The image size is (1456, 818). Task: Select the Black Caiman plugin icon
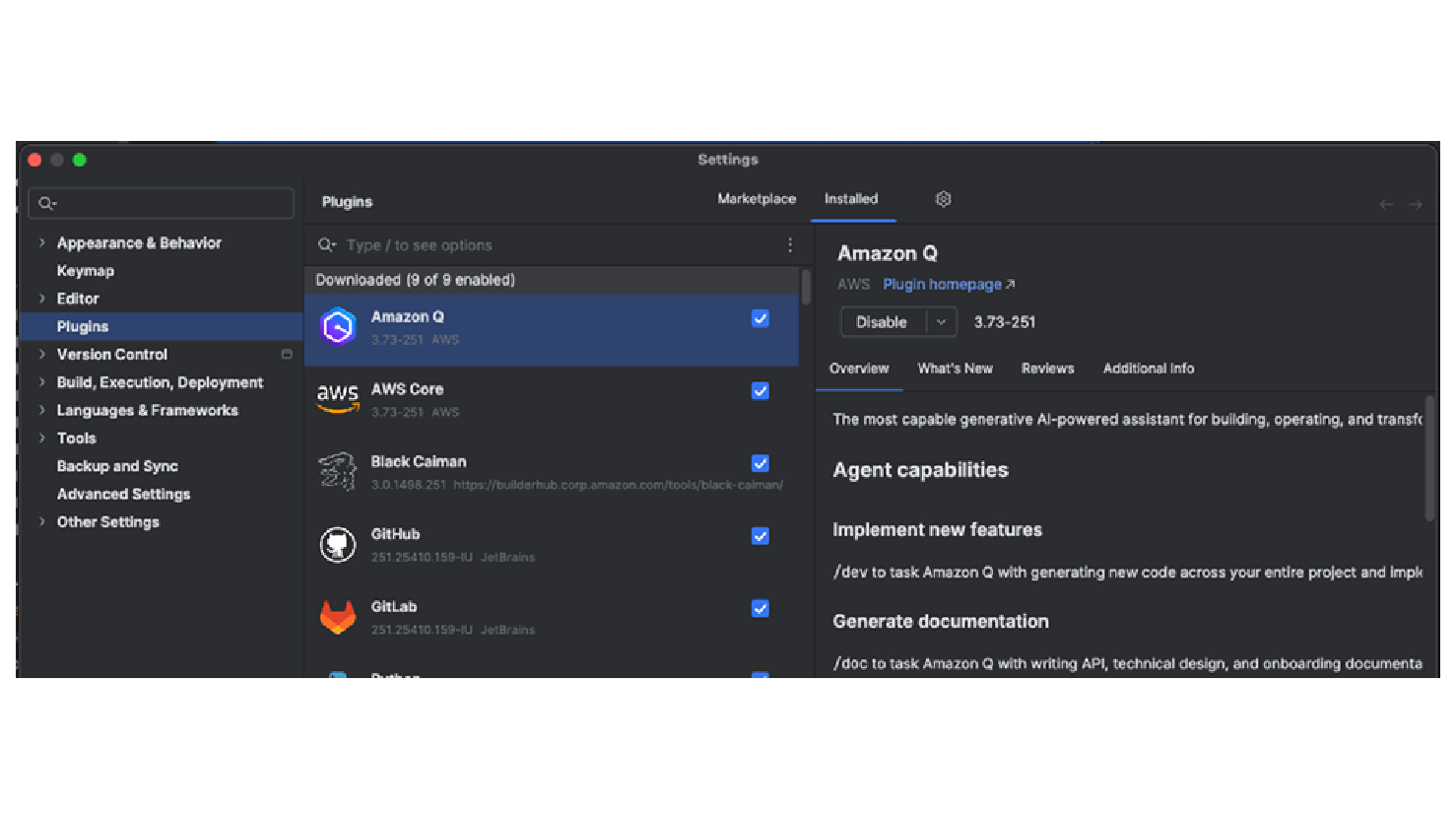(x=338, y=472)
